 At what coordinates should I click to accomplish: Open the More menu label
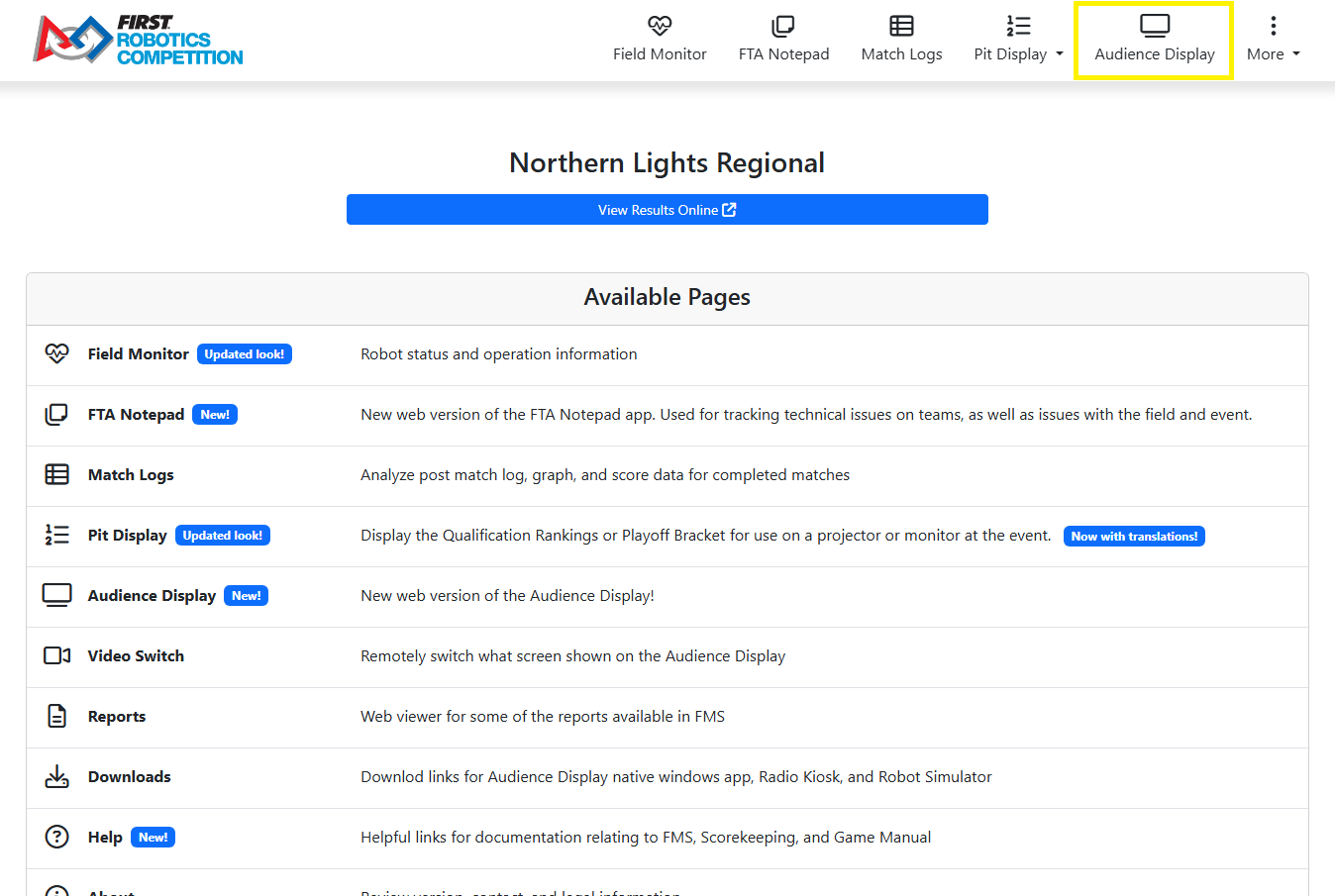click(x=1266, y=54)
